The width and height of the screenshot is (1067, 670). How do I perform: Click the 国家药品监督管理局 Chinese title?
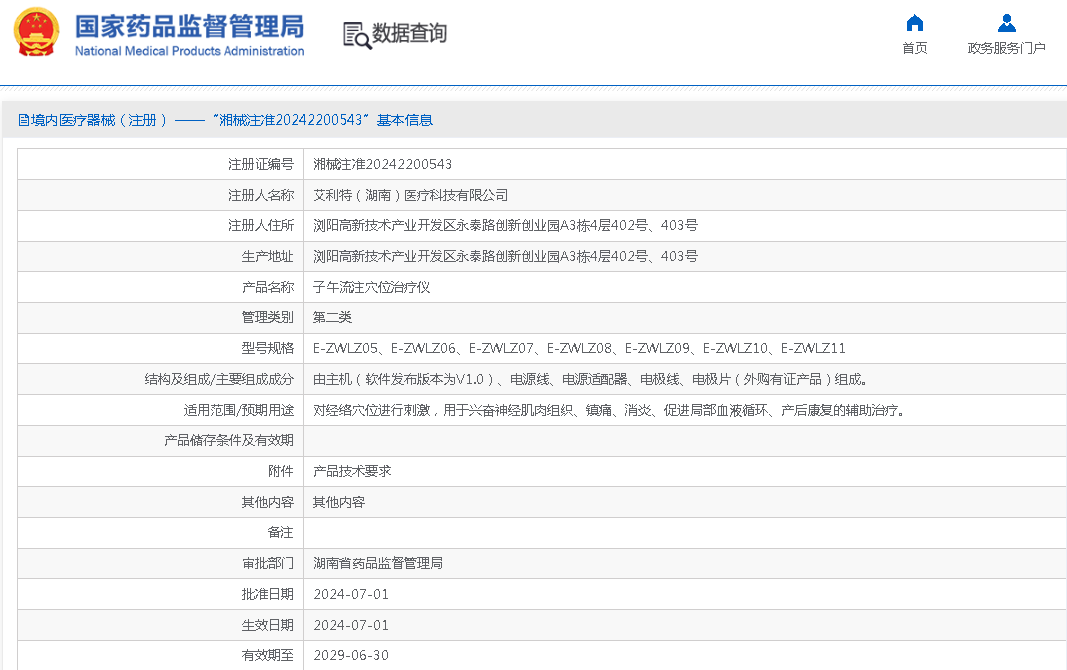189,25
